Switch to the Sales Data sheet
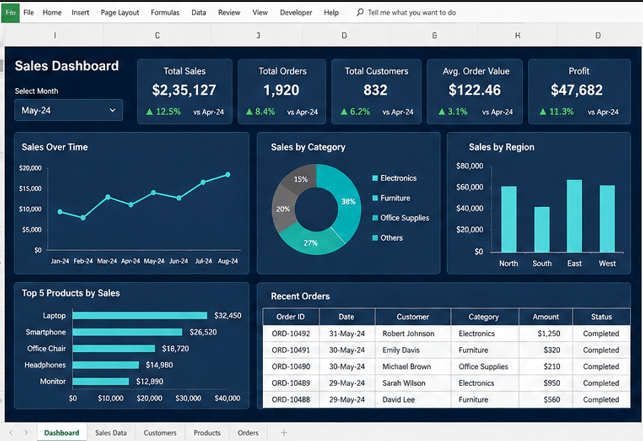Screen dimensions: 643x441 tap(111, 433)
